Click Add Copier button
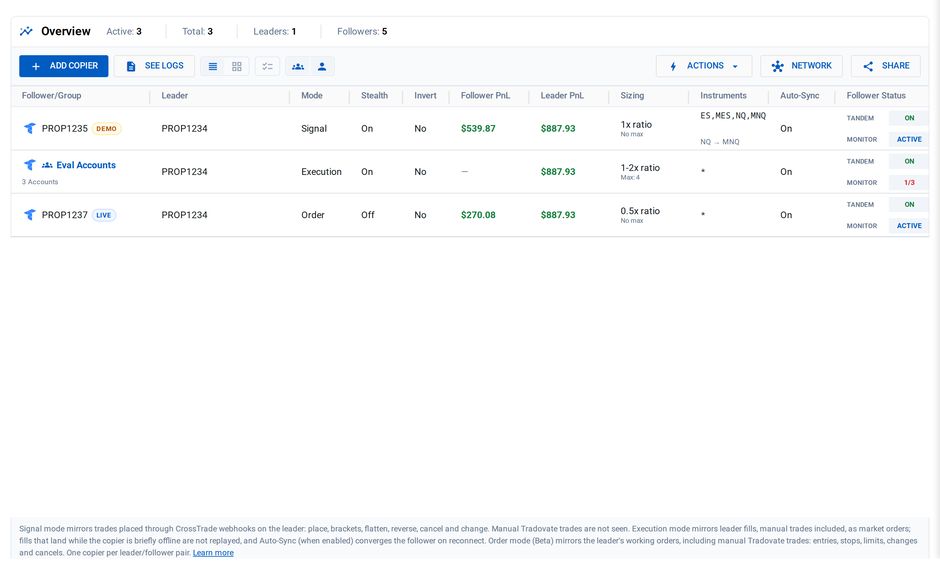 coord(64,66)
